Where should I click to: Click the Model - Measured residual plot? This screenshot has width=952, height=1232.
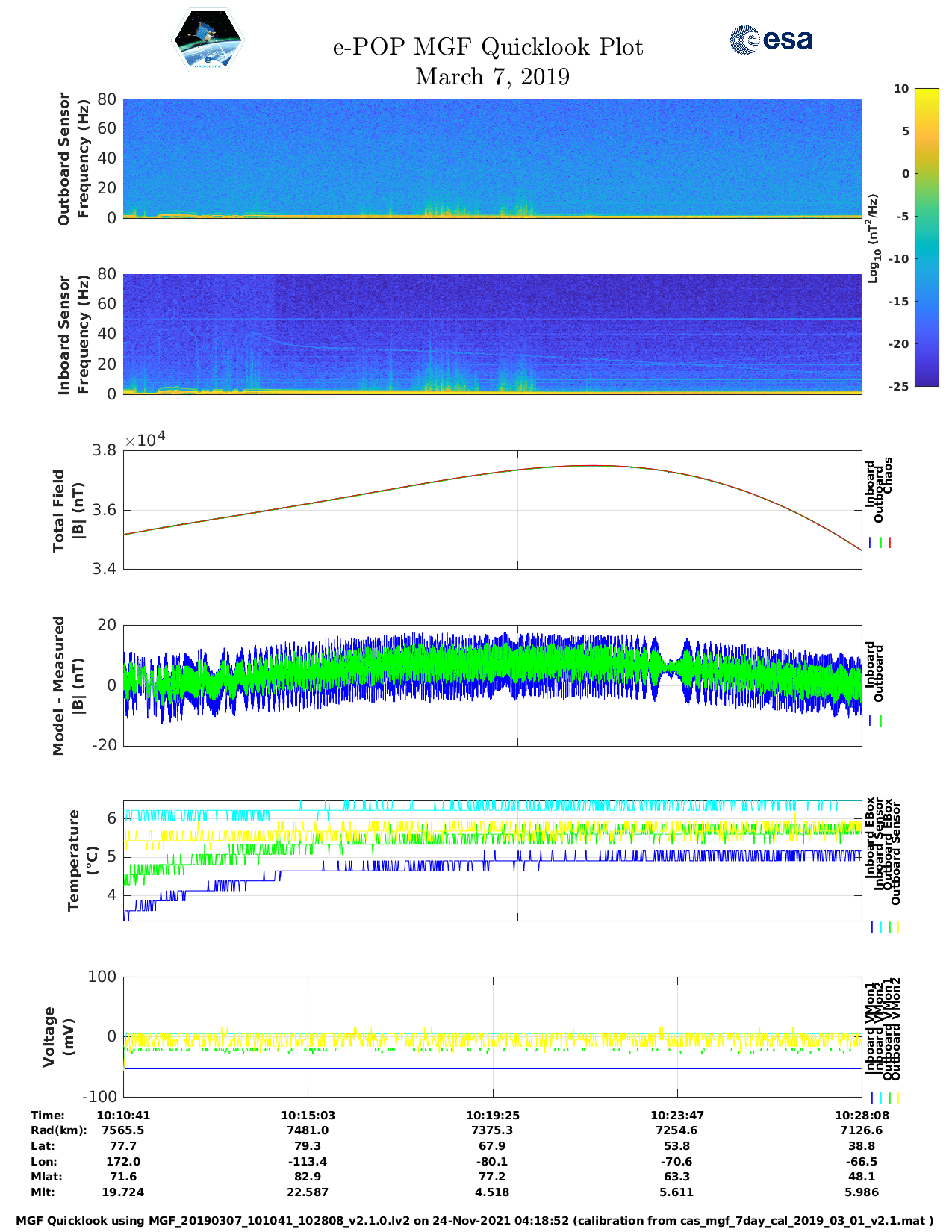click(x=492, y=685)
